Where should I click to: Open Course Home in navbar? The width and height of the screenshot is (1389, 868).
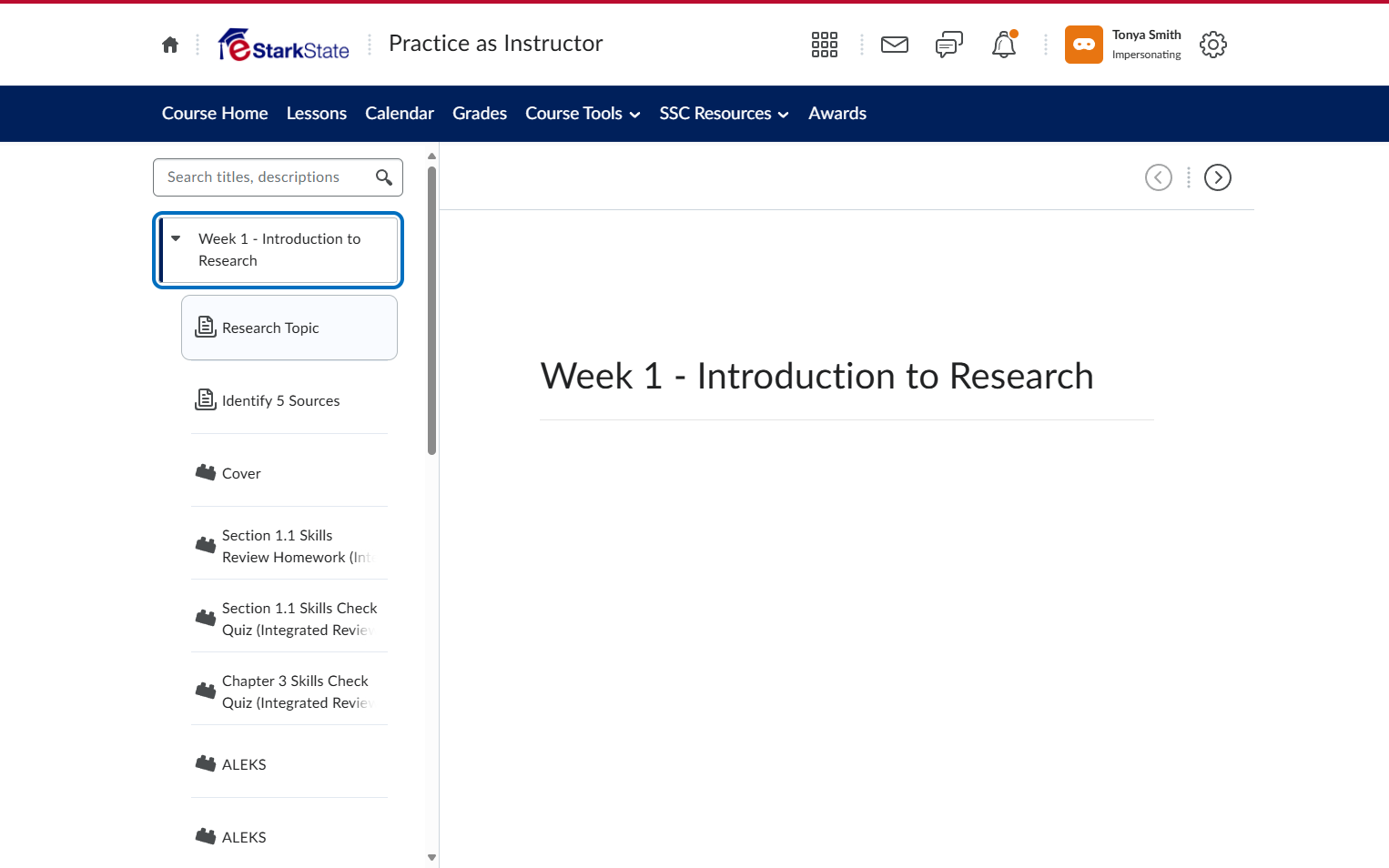click(x=215, y=114)
